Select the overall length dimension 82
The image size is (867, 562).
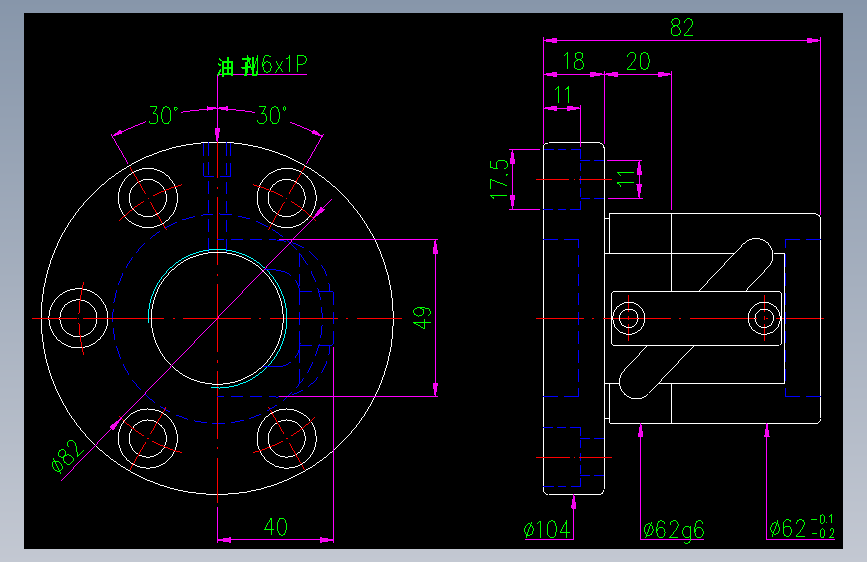click(x=681, y=28)
